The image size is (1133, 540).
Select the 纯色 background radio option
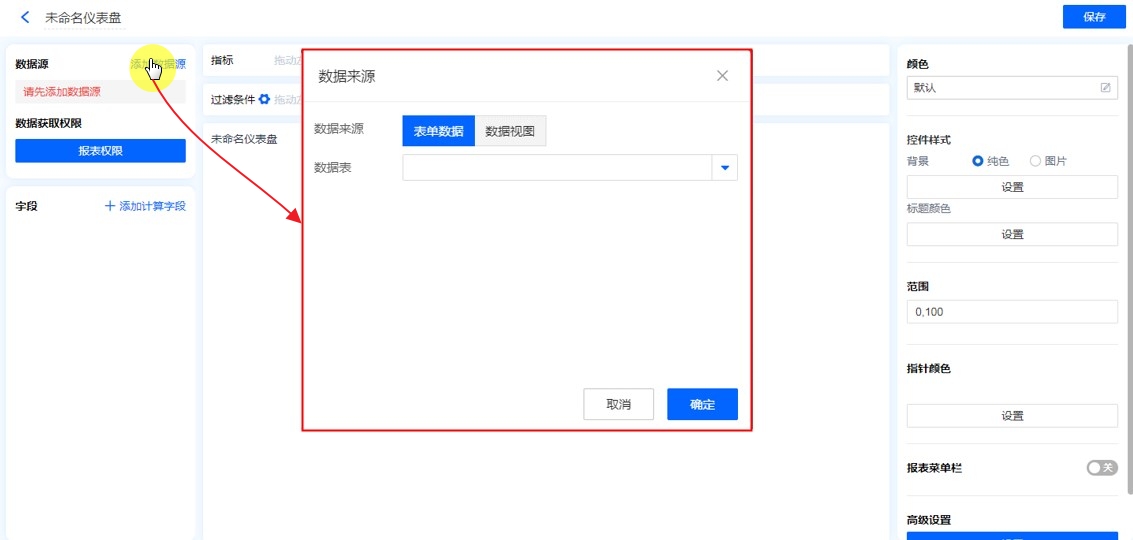point(978,161)
